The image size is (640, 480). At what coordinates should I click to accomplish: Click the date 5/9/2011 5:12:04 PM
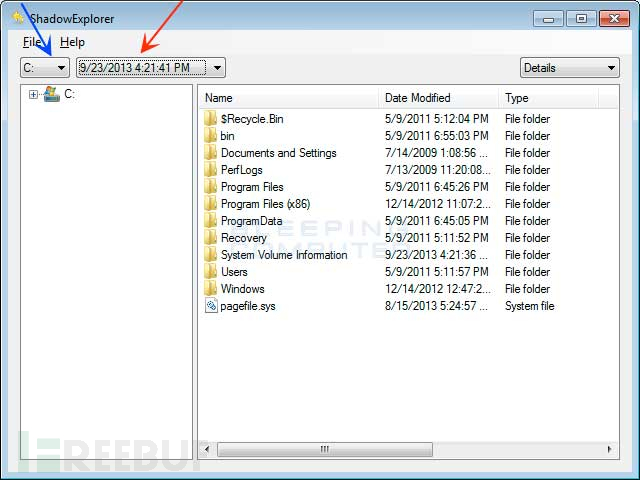click(x=437, y=119)
